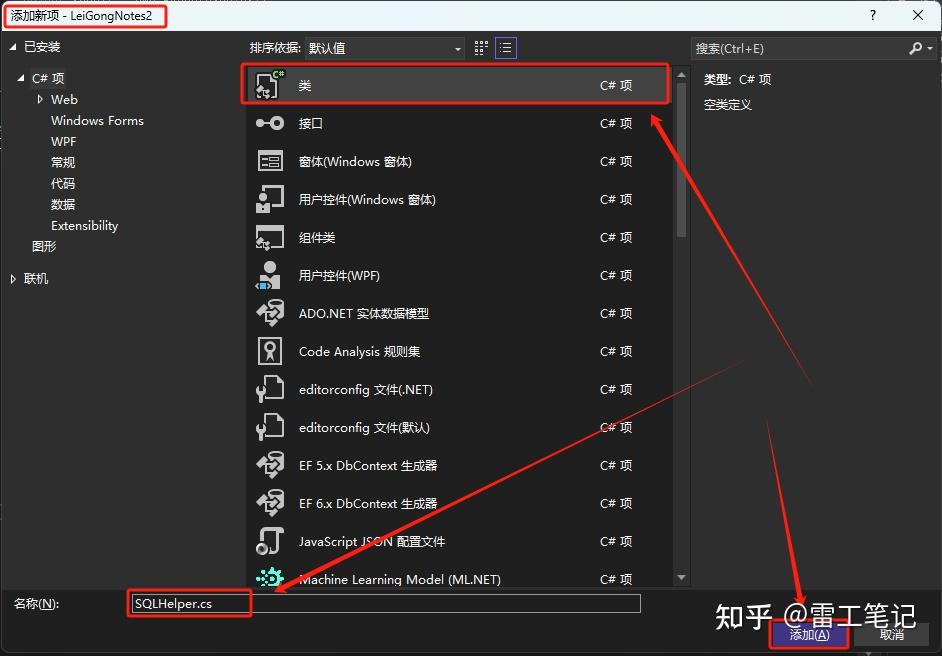Select the ADO.NET 实体数据模型 icon
Image resolution: width=942 pixels, height=656 pixels.
tap(270, 313)
